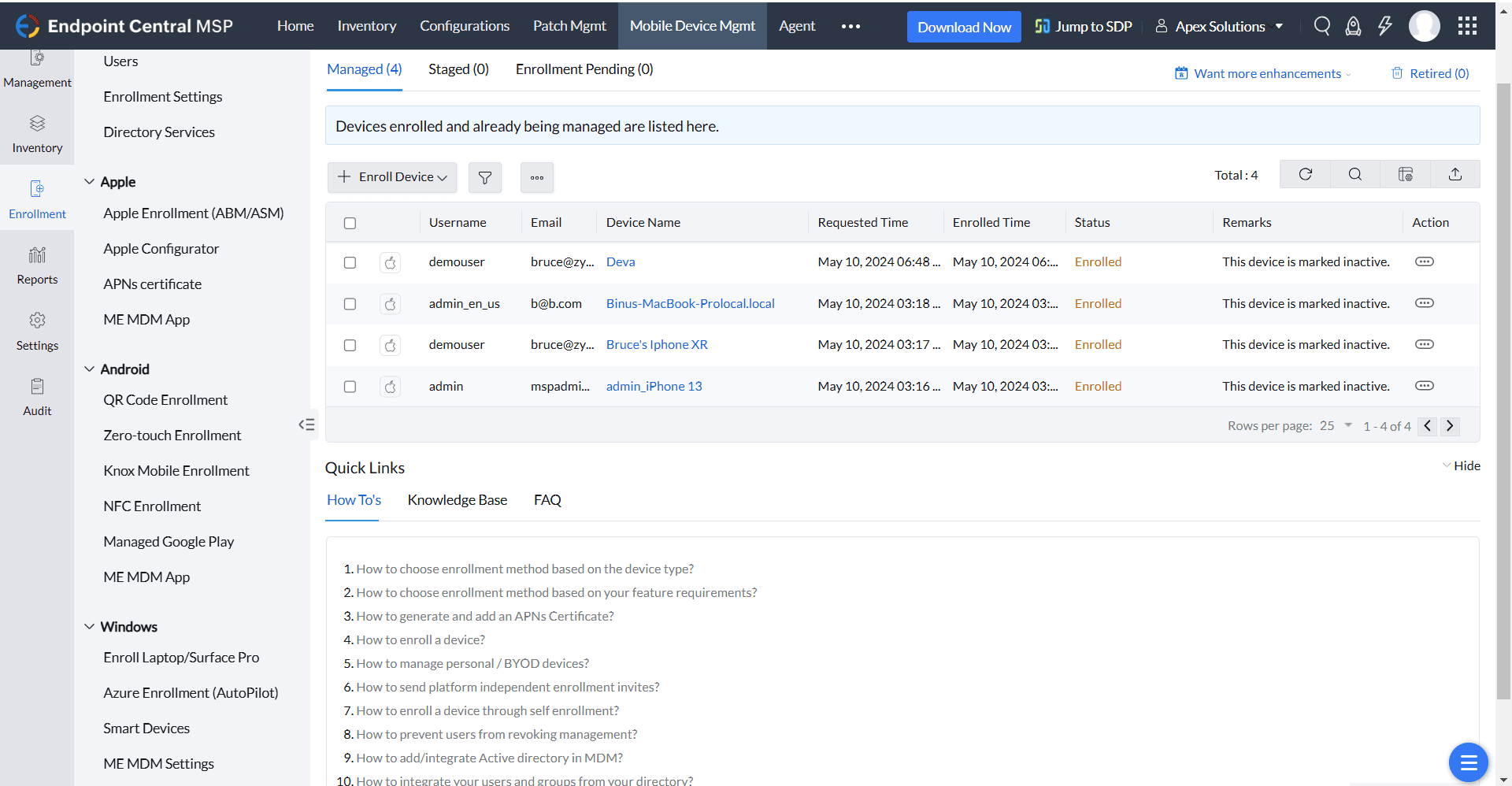Export the device list
This screenshot has width=1512, height=786.
(1455, 174)
